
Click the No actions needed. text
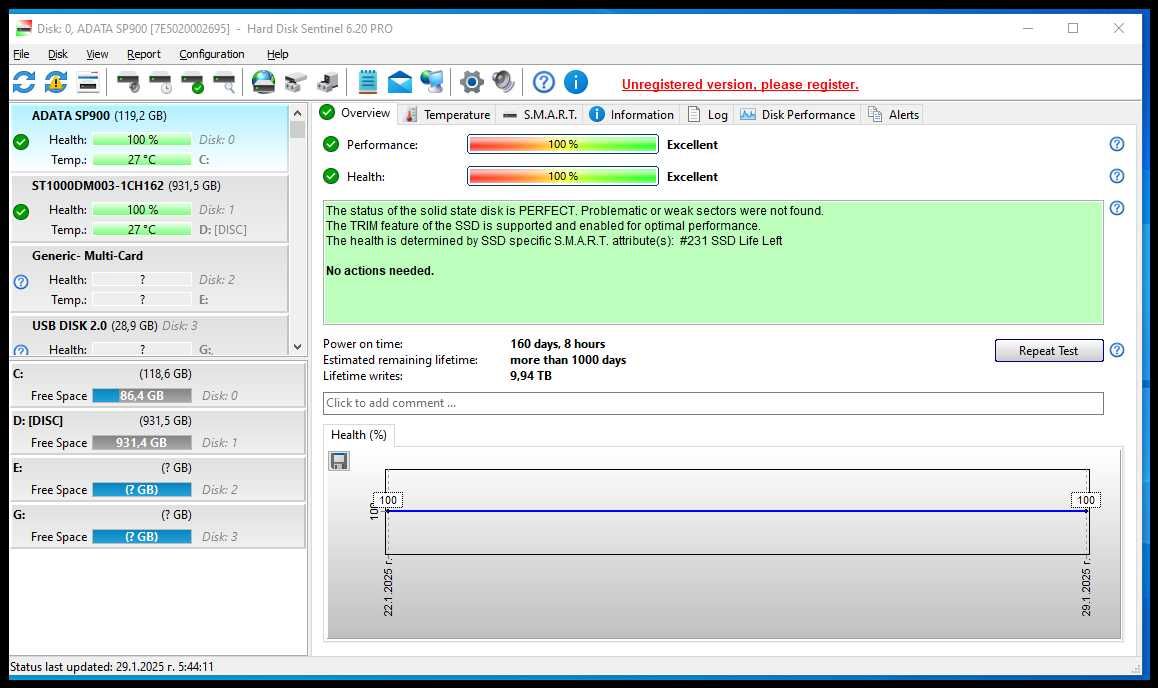click(x=380, y=271)
